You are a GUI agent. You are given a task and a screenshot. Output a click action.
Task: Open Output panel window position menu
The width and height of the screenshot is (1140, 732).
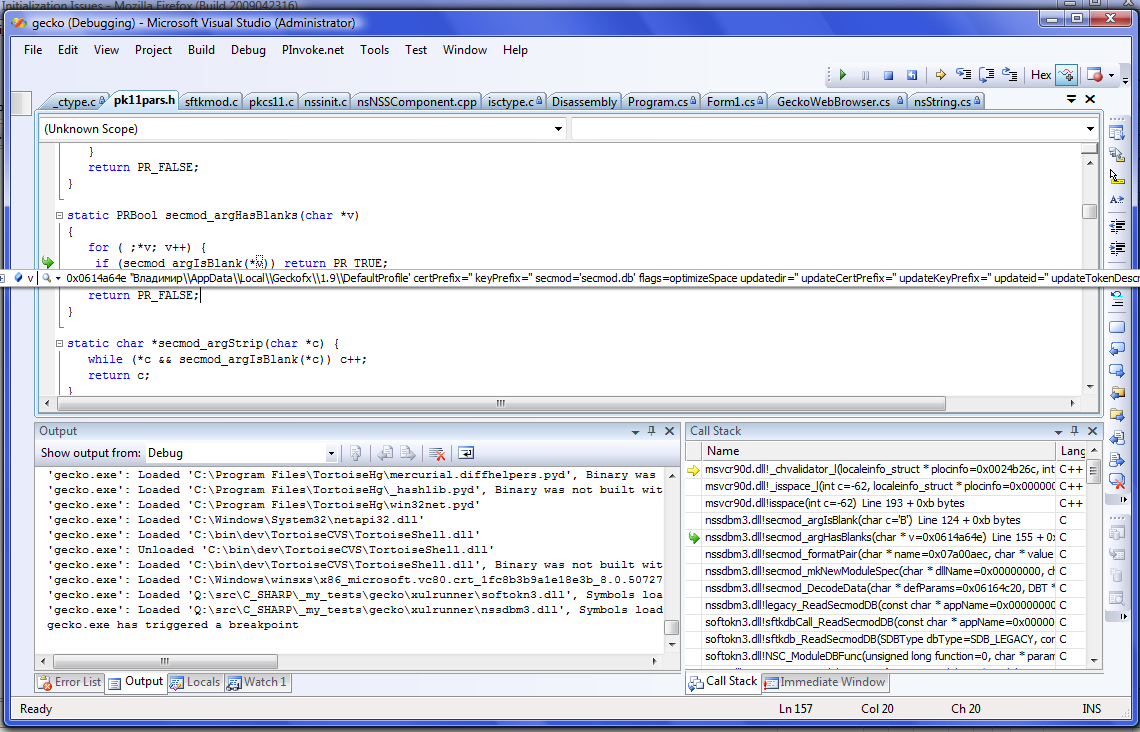tap(635, 432)
